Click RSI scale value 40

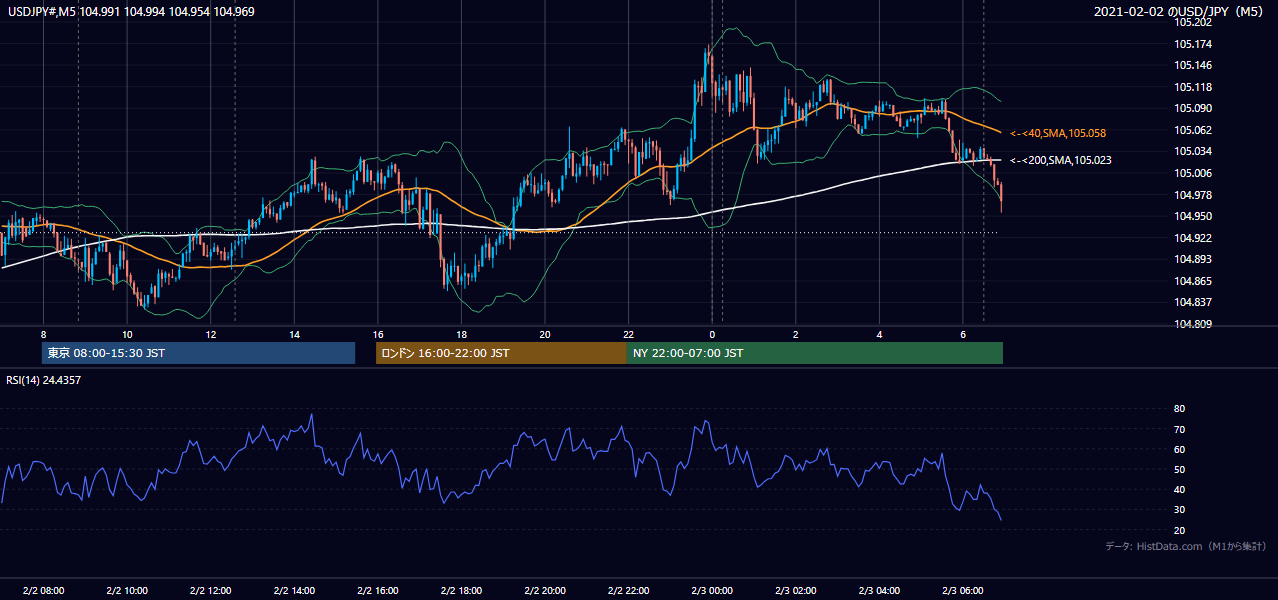(x=1179, y=490)
